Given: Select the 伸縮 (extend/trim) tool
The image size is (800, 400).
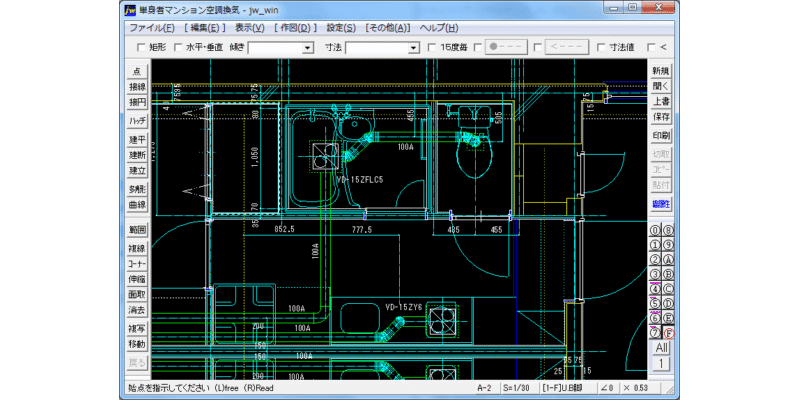Looking at the screenshot, I should 137,279.
